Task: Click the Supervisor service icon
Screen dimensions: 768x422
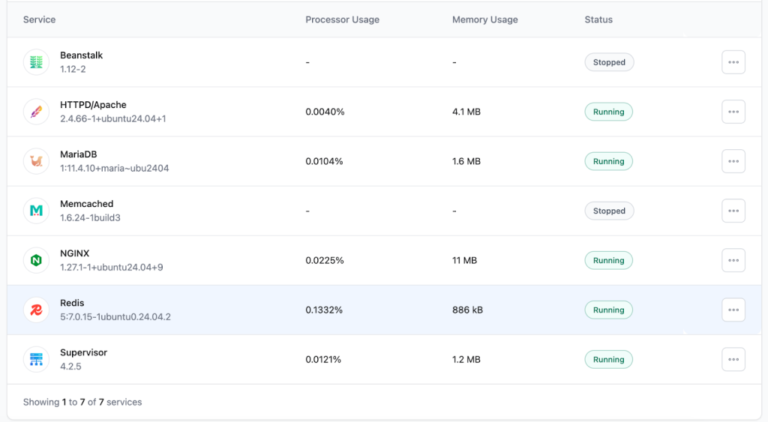Action: tap(36, 359)
